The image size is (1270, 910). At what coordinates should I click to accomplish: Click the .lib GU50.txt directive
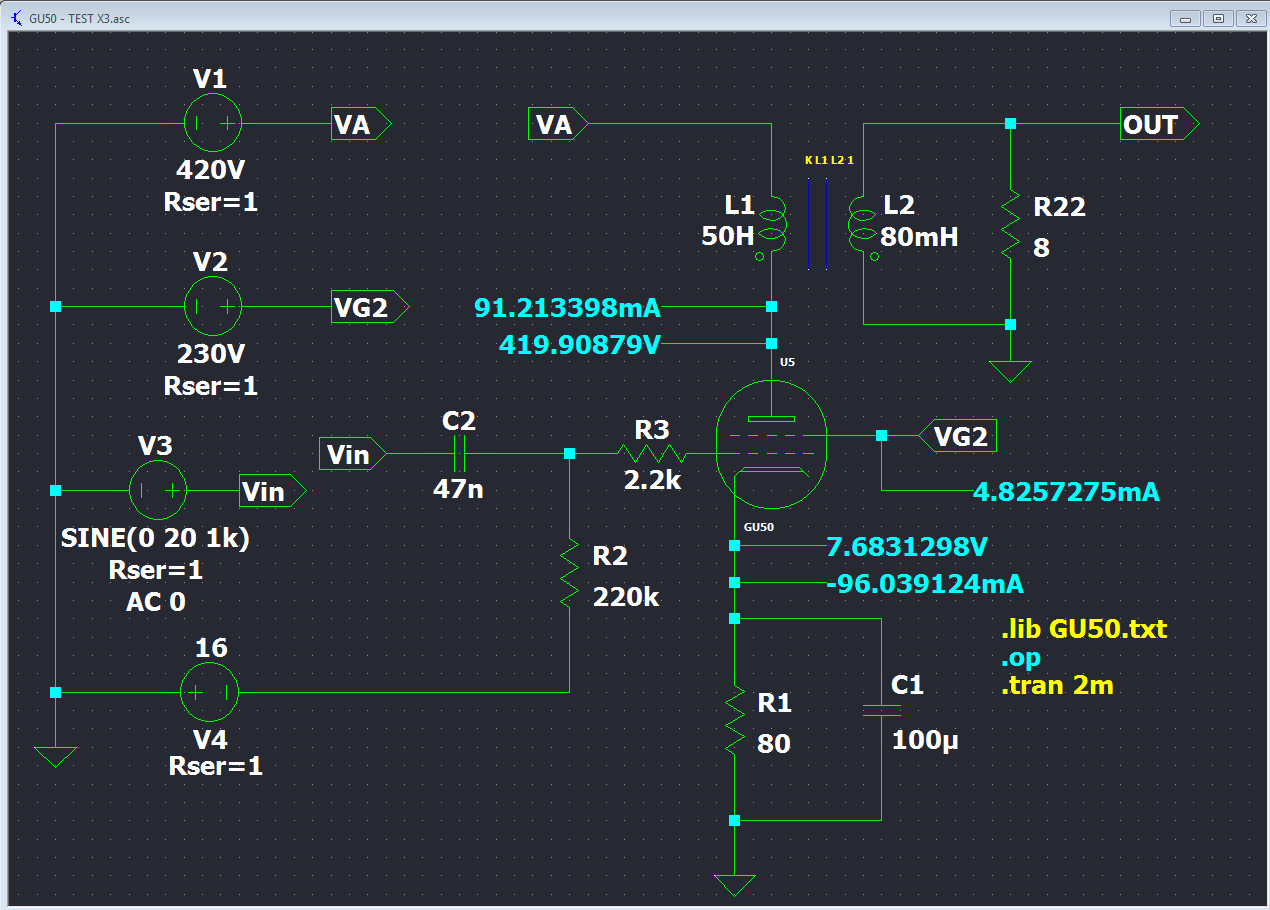pyautogui.click(x=1083, y=630)
